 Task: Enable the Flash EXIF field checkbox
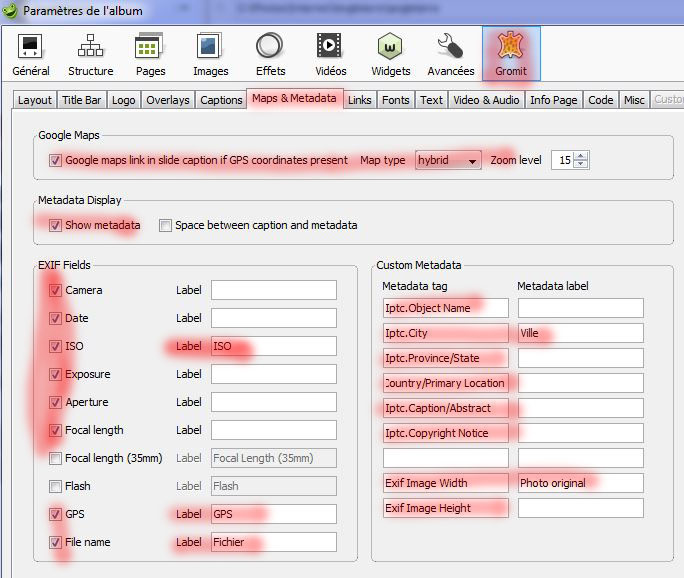click(55, 486)
